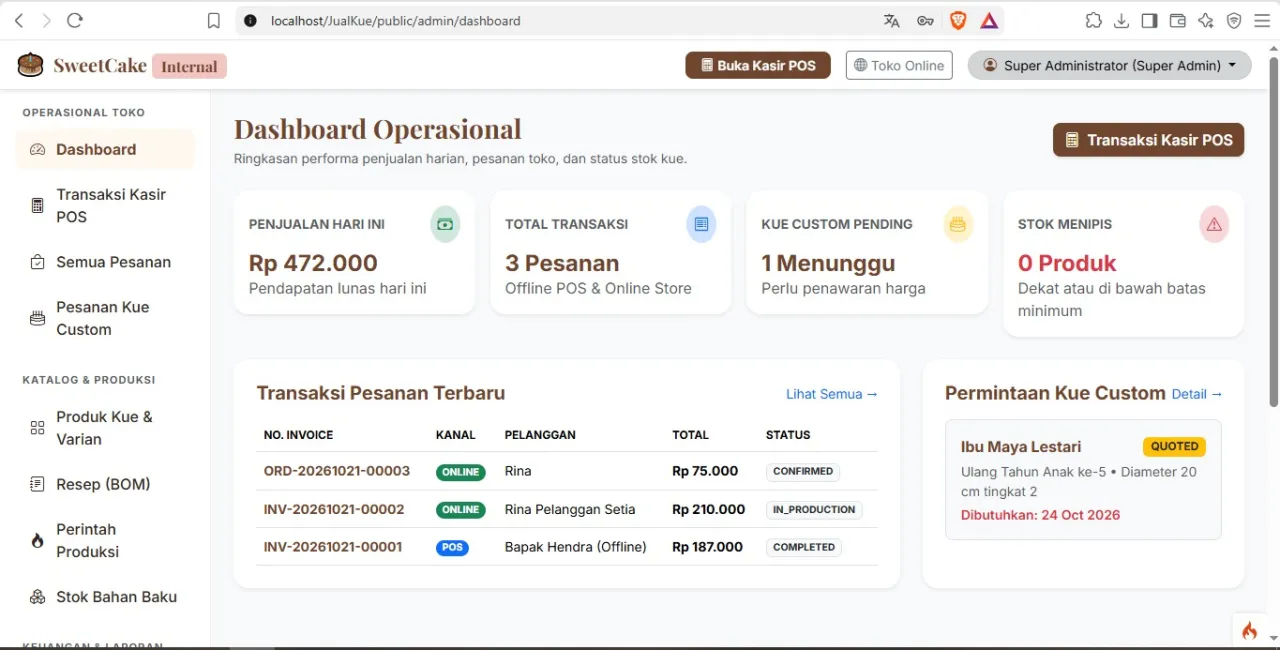The height and width of the screenshot is (650, 1280).
Task: Click the warning icon on Stok Menipis
Action: pos(1214,224)
